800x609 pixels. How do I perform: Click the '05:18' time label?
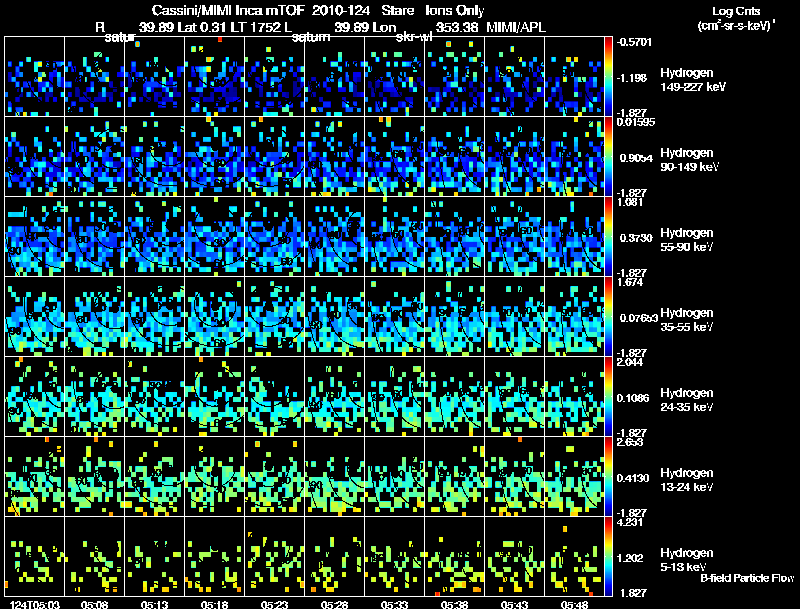pyautogui.click(x=214, y=604)
